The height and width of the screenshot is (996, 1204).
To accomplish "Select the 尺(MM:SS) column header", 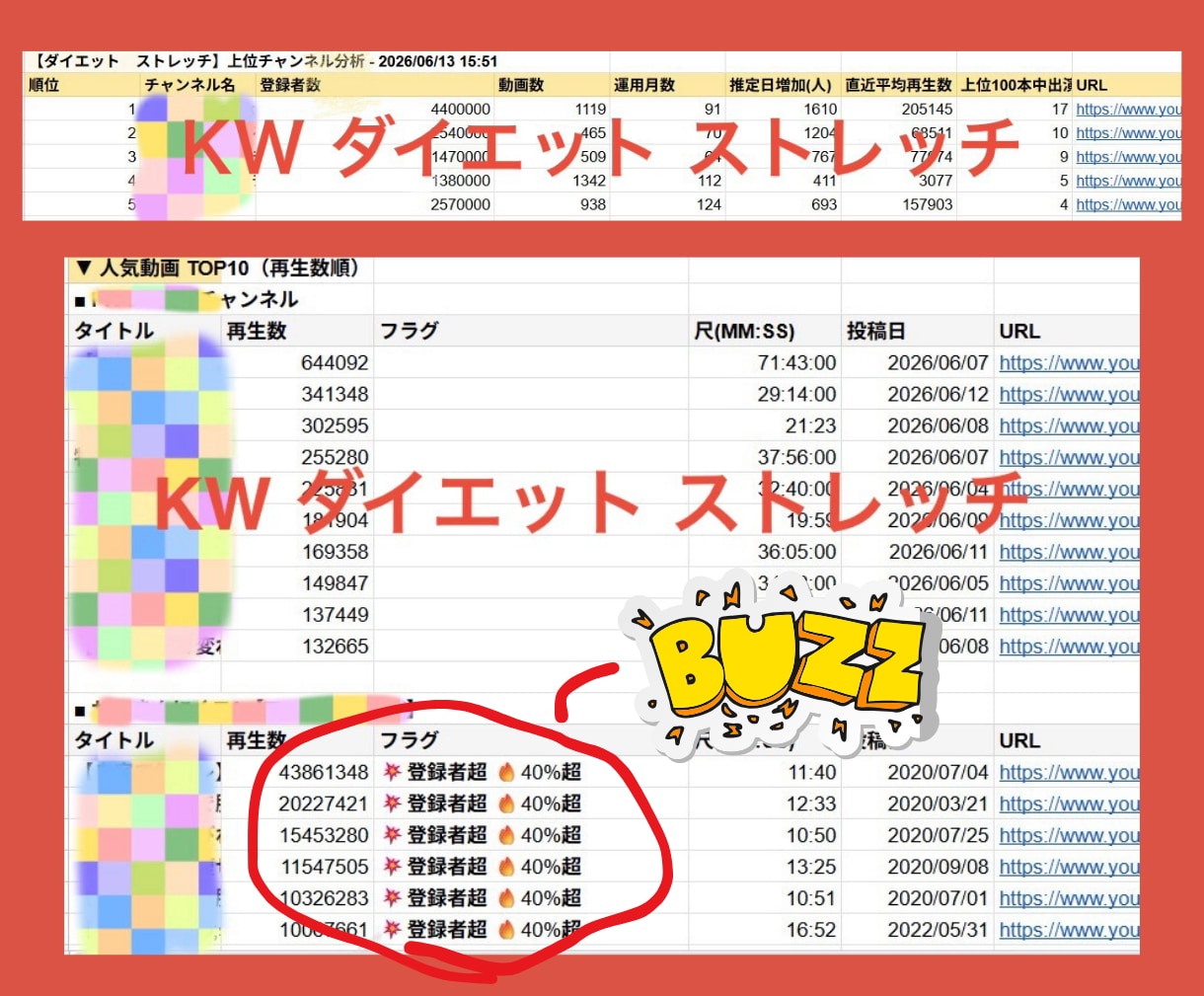I will point(744,332).
